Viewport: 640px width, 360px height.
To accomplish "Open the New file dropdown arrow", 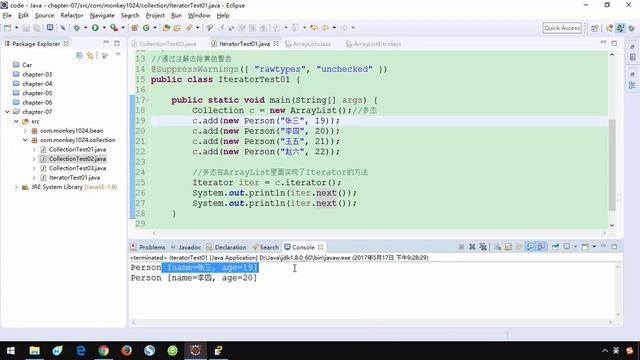I will (16, 28).
